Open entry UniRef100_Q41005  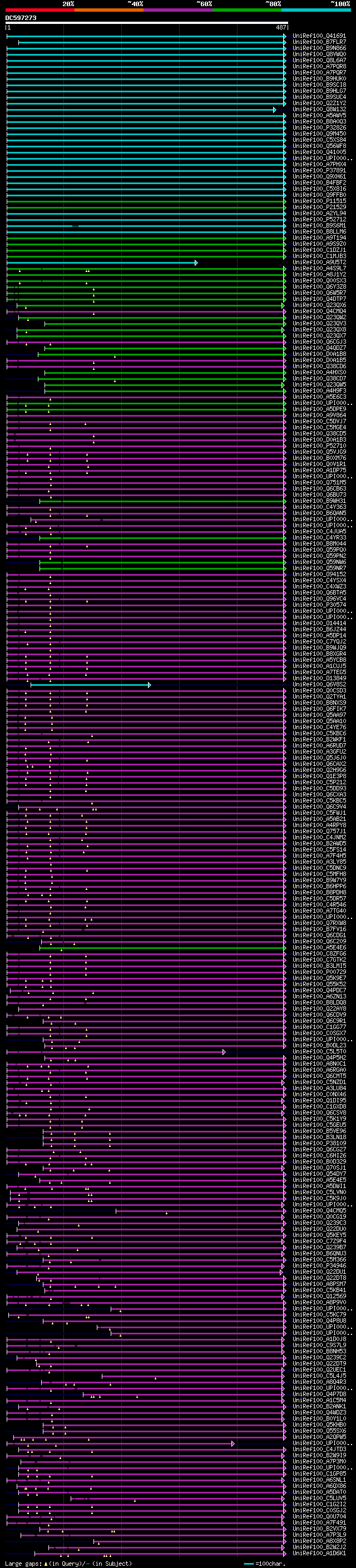tap(319, 152)
